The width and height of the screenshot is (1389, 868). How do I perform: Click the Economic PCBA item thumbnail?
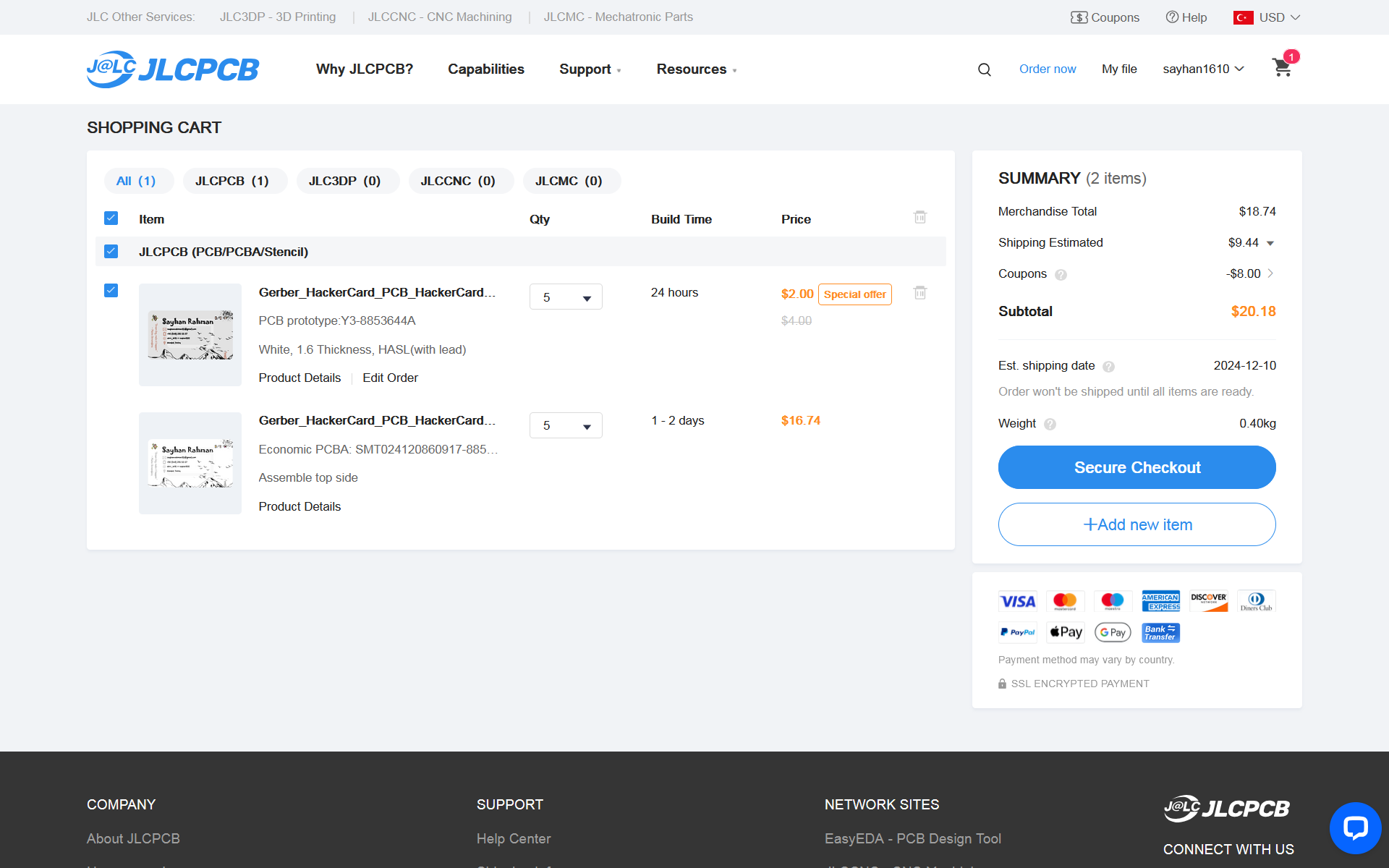click(x=190, y=463)
